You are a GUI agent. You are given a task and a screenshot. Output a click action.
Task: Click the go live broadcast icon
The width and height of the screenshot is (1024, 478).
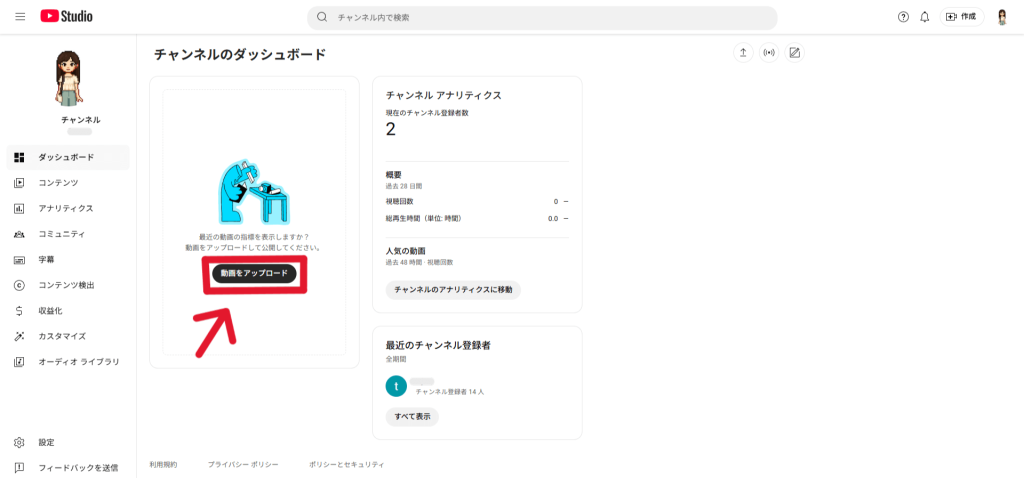(x=768, y=53)
